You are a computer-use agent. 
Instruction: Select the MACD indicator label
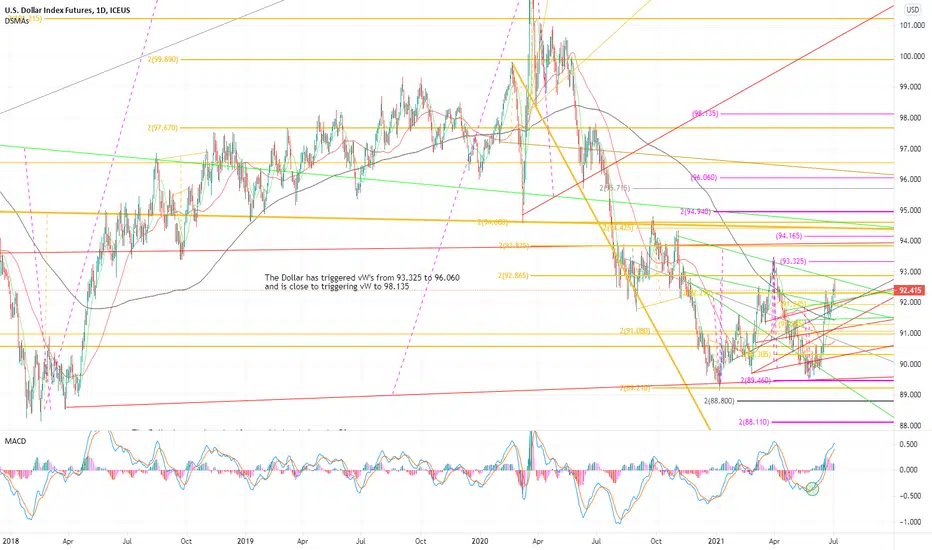(15, 441)
